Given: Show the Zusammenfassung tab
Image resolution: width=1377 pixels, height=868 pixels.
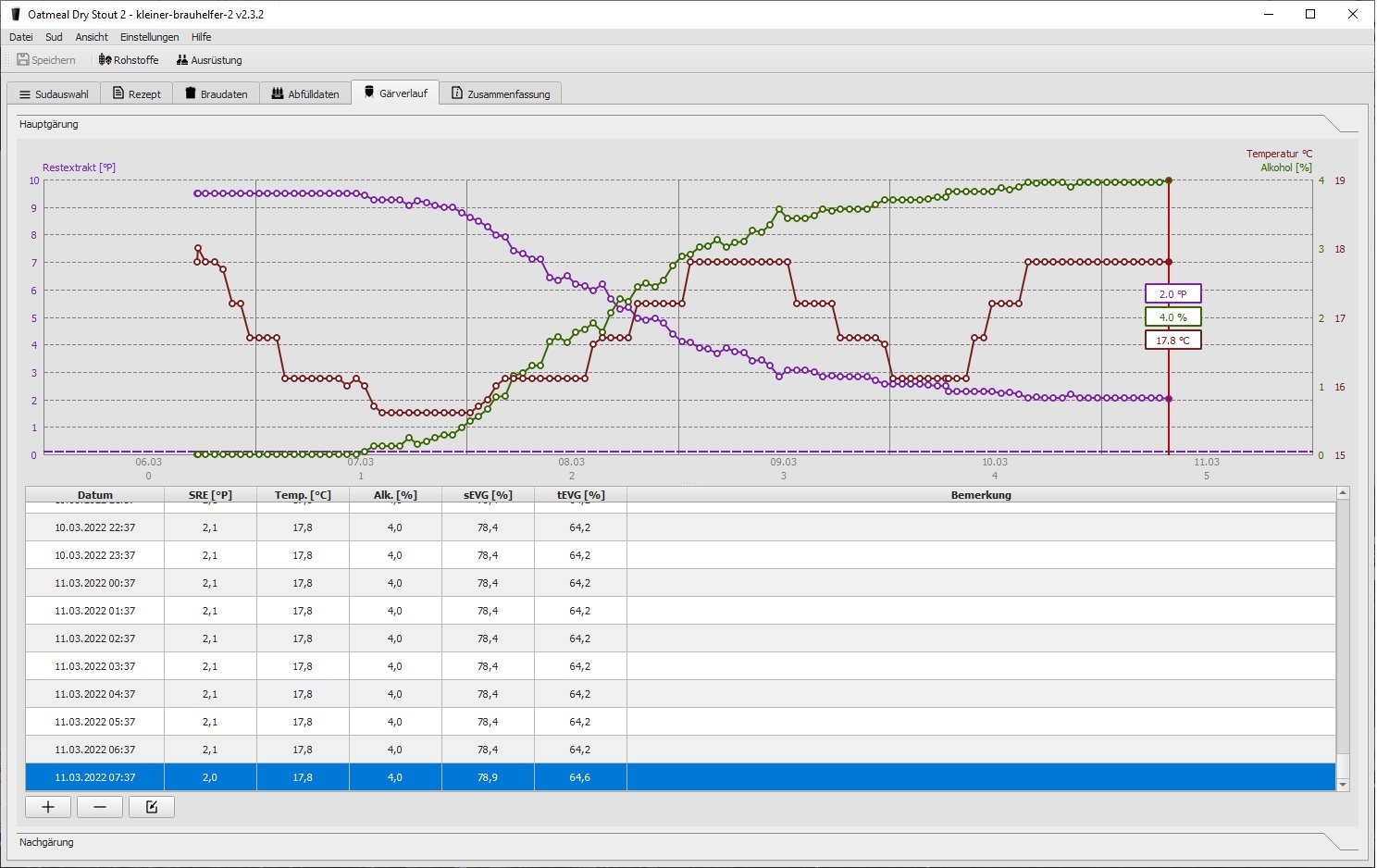Looking at the screenshot, I should click(501, 94).
